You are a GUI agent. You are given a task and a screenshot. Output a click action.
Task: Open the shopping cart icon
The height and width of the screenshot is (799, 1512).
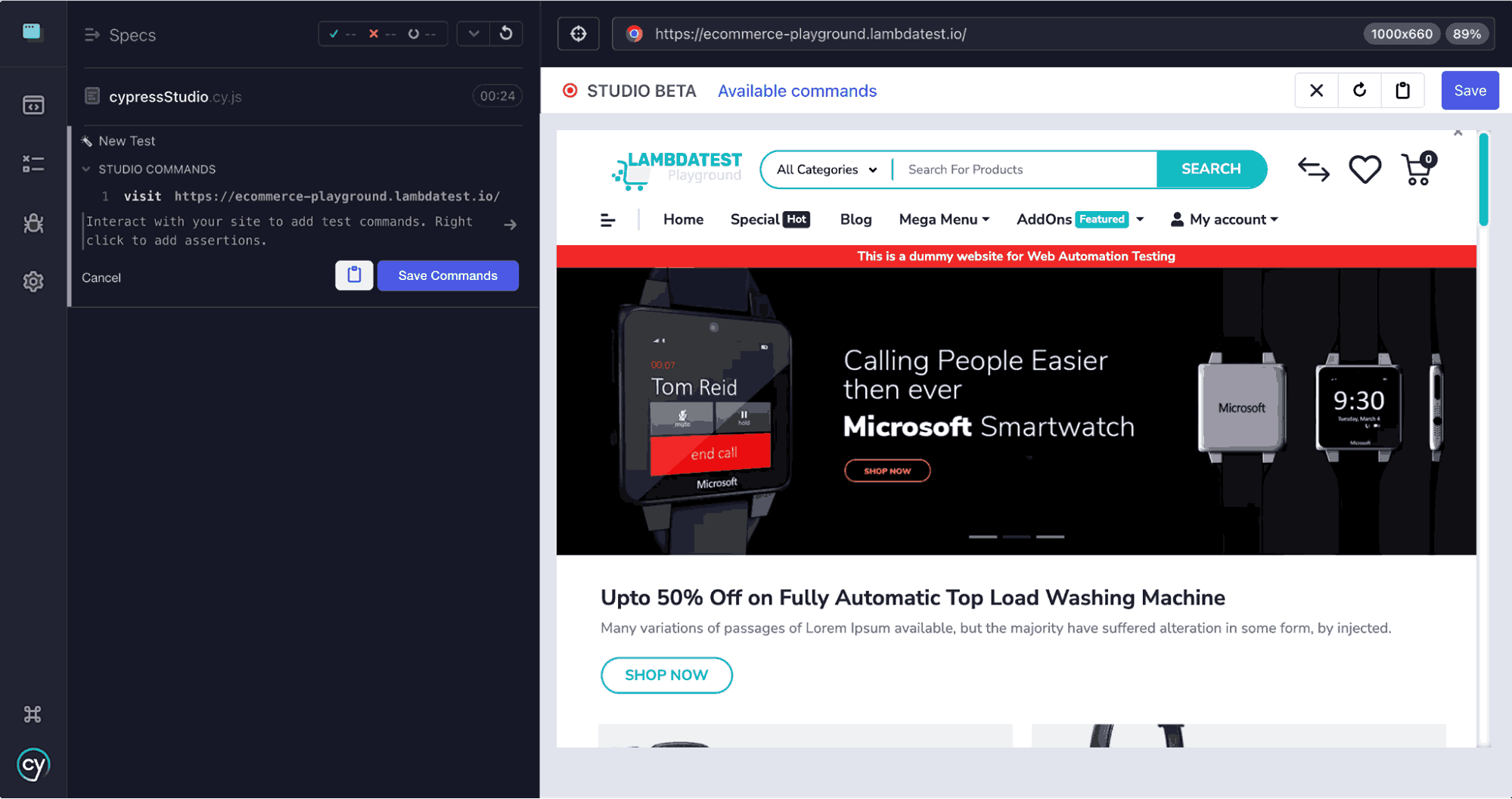[x=1417, y=169]
